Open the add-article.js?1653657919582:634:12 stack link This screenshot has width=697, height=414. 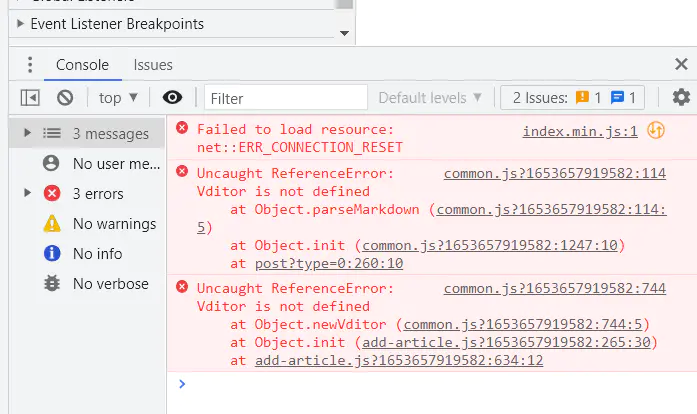click(x=399, y=360)
